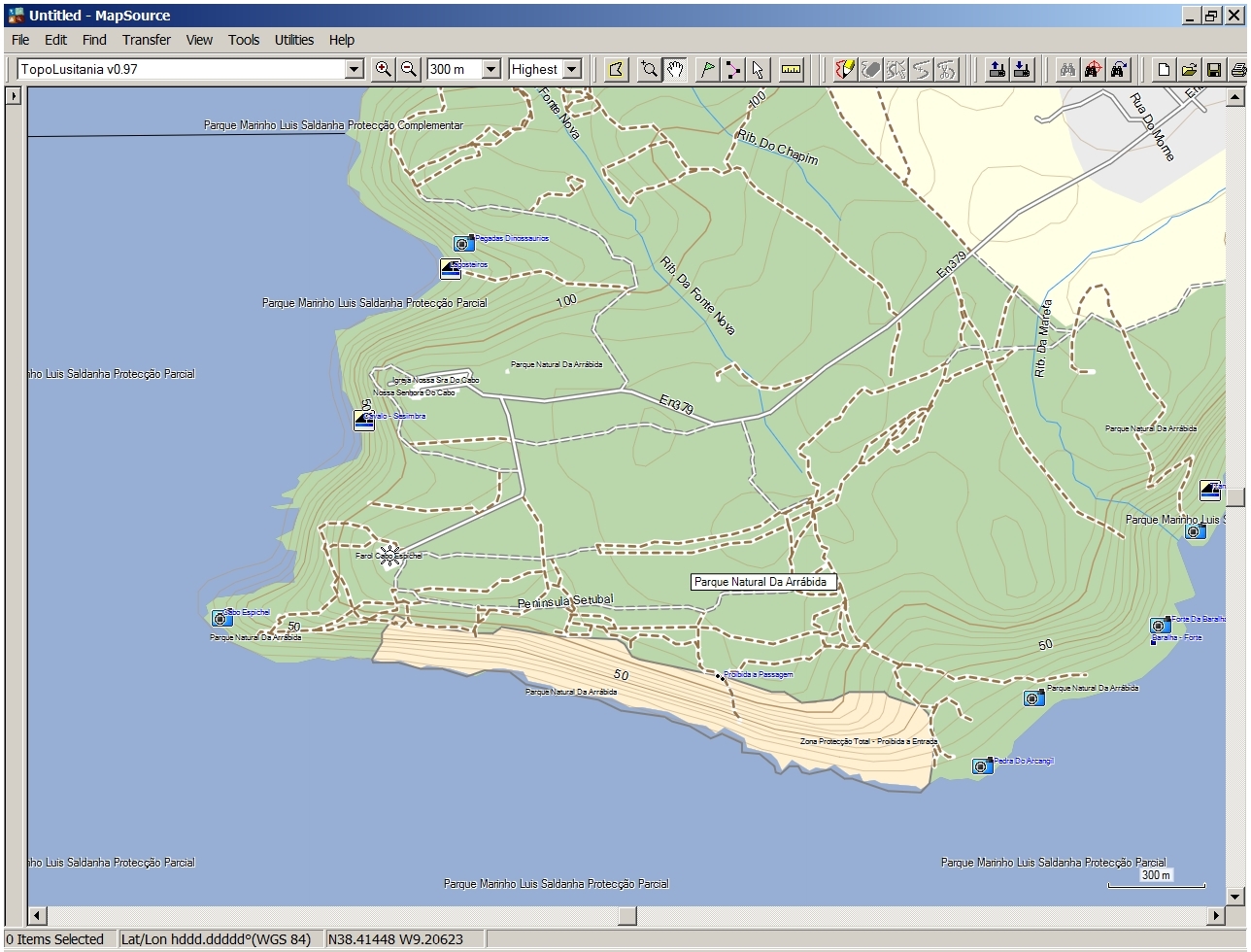Open the Edit menu
This screenshot has width=1251, height=952.
coord(55,40)
